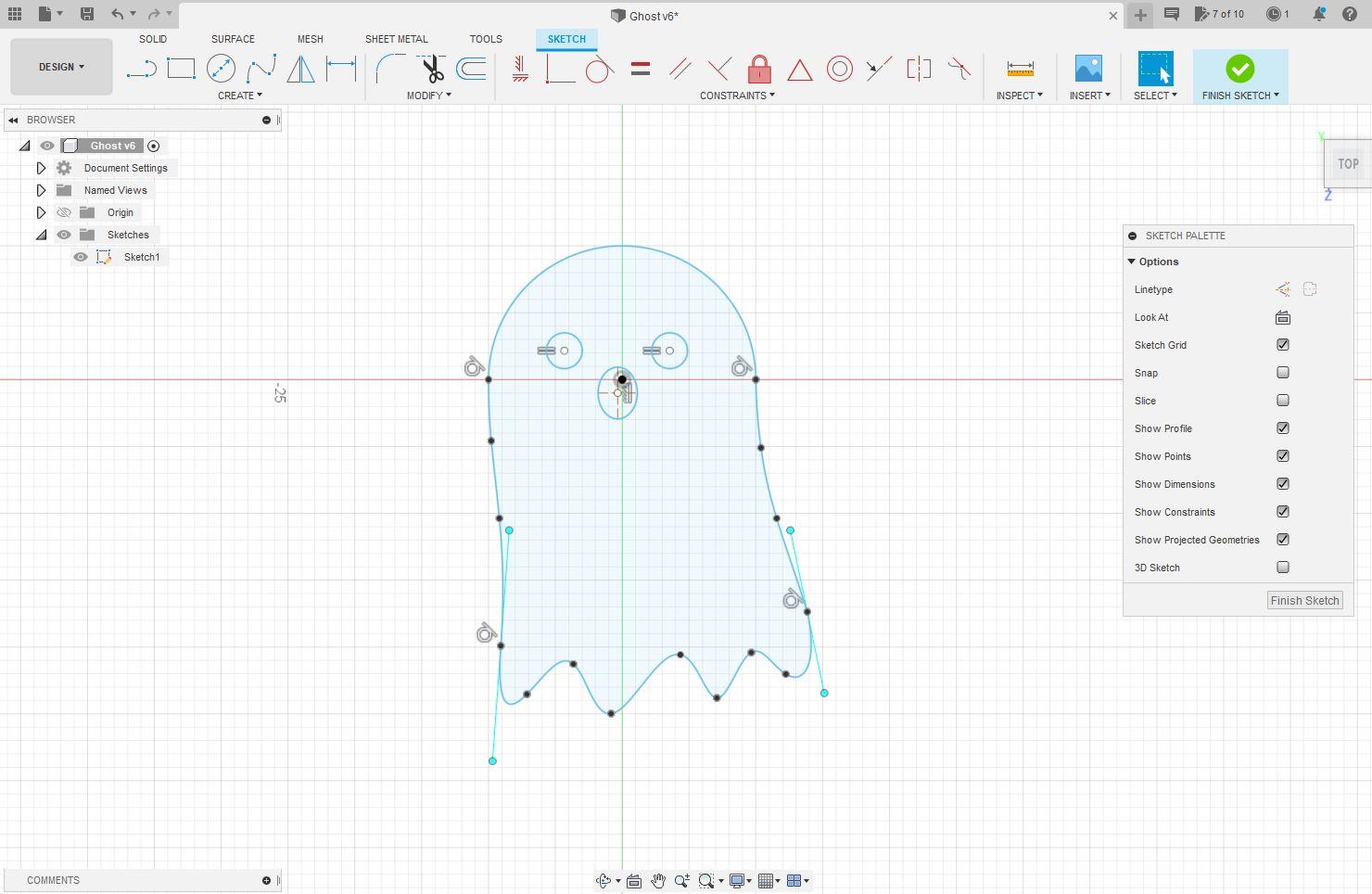
Task: Choose the Offset tool in Modify
Action: click(x=471, y=69)
